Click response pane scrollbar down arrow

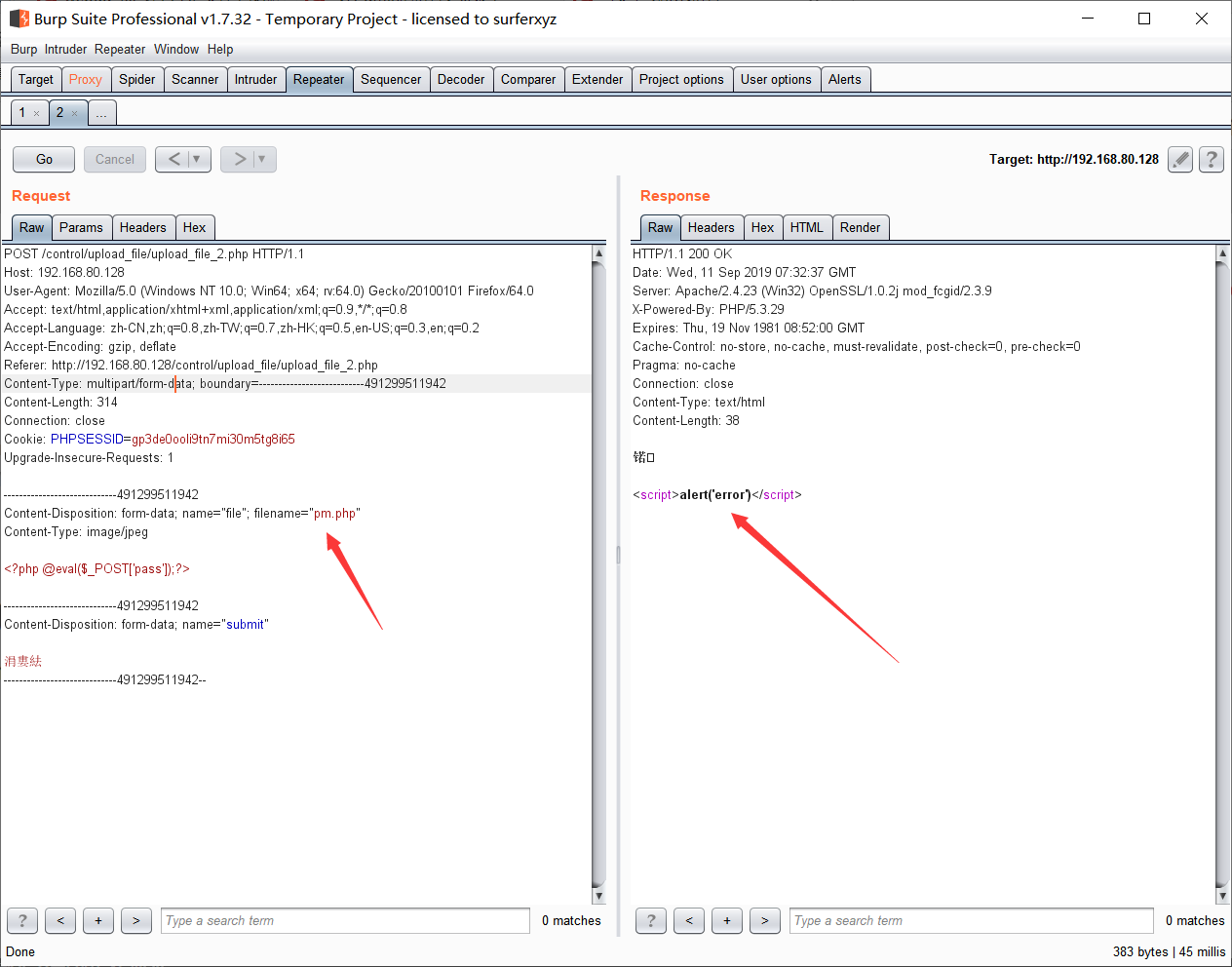(1222, 896)
